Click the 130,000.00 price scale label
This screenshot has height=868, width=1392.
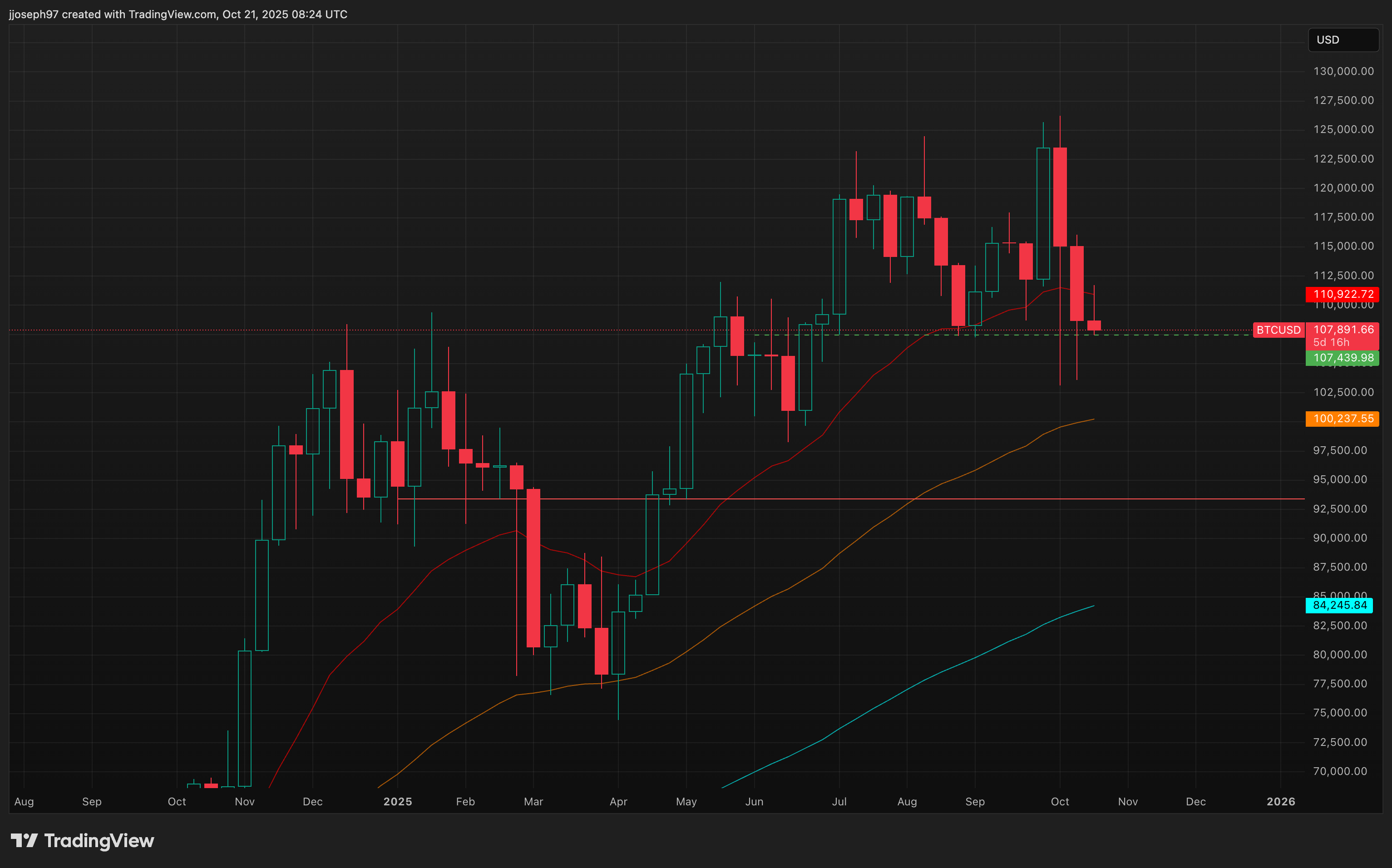1343,71
